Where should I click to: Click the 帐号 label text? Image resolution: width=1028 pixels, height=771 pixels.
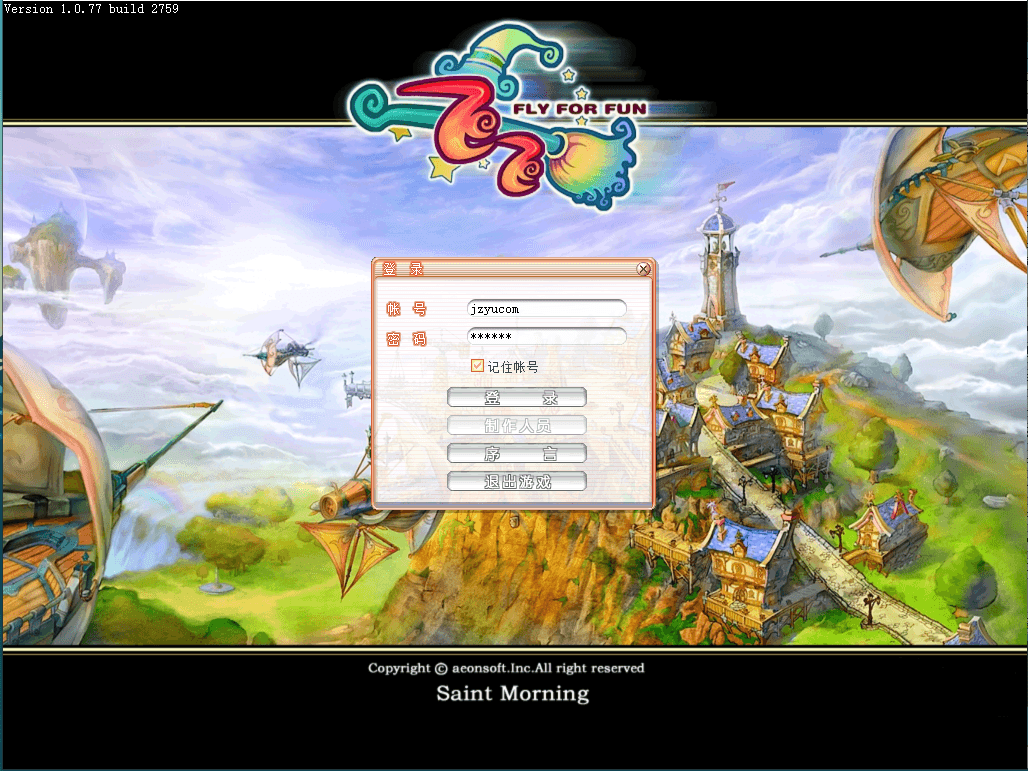tap(406, 310)
